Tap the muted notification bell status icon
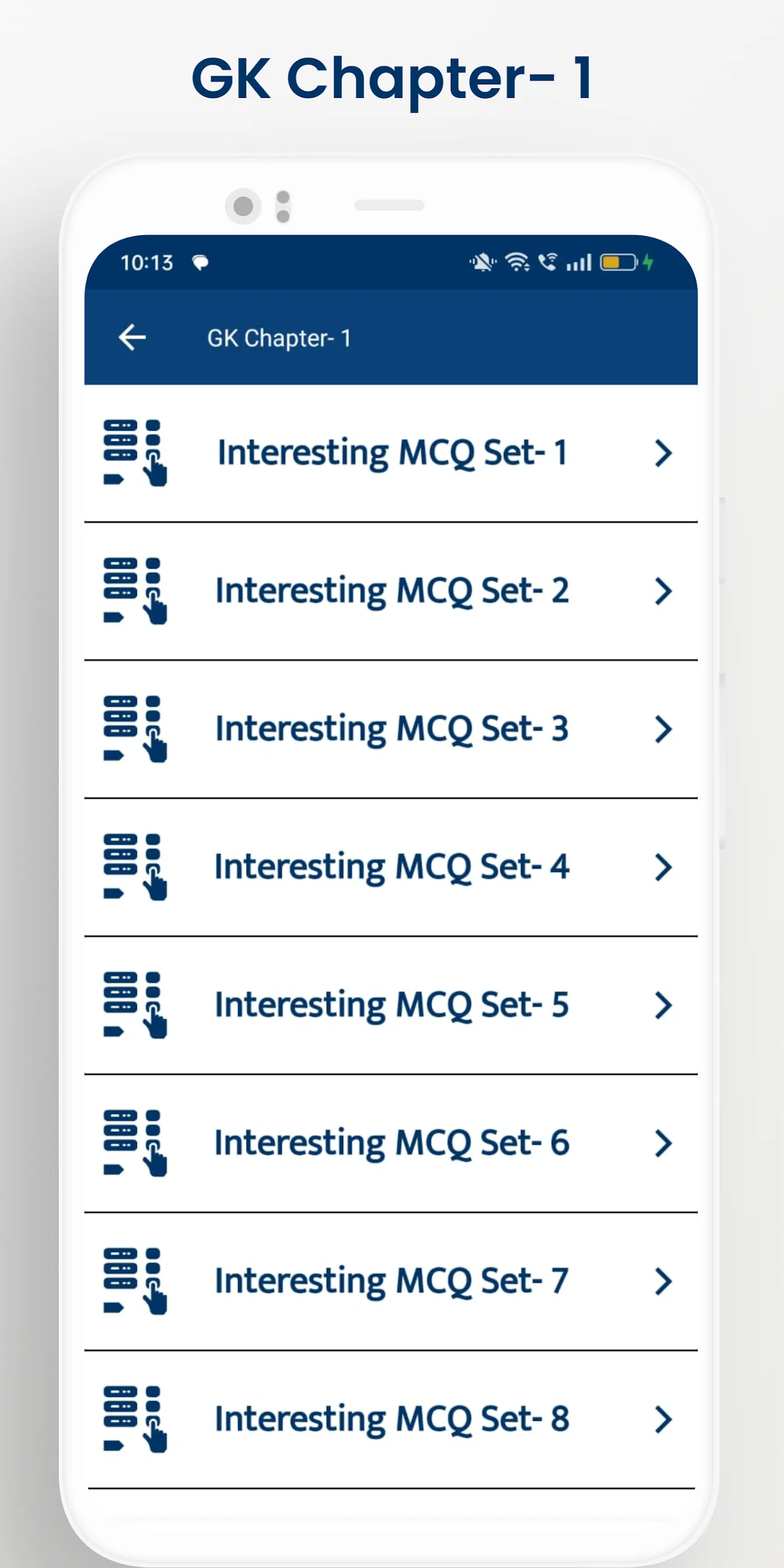This screenshot has height=1568, width=784. [483, 263]
